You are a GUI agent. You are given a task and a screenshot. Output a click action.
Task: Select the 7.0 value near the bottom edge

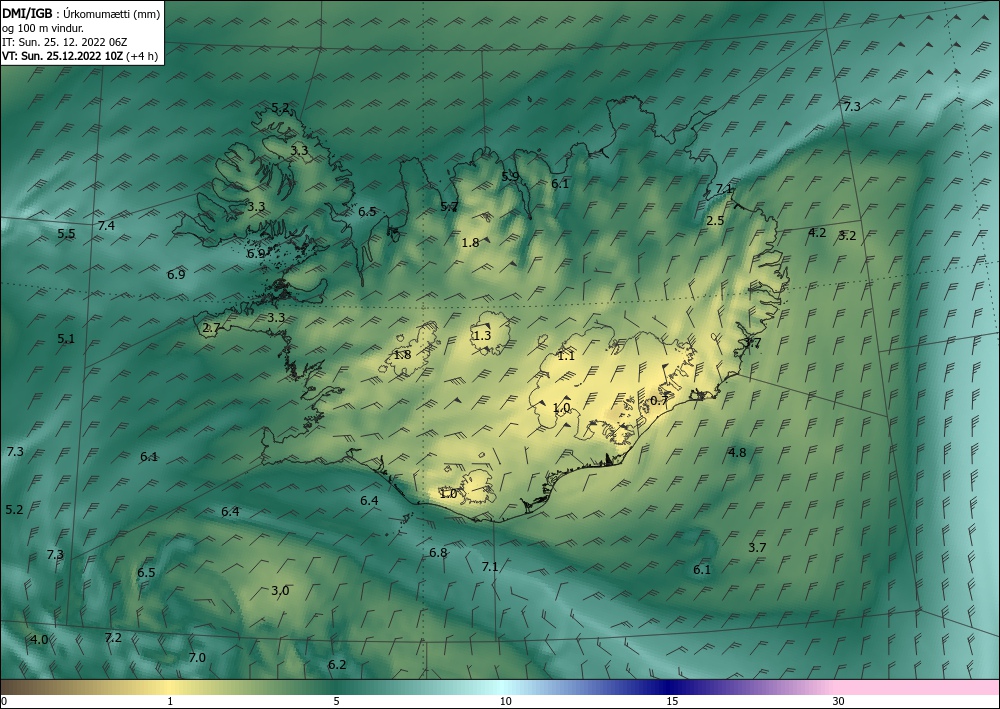[x=197, y=657]
